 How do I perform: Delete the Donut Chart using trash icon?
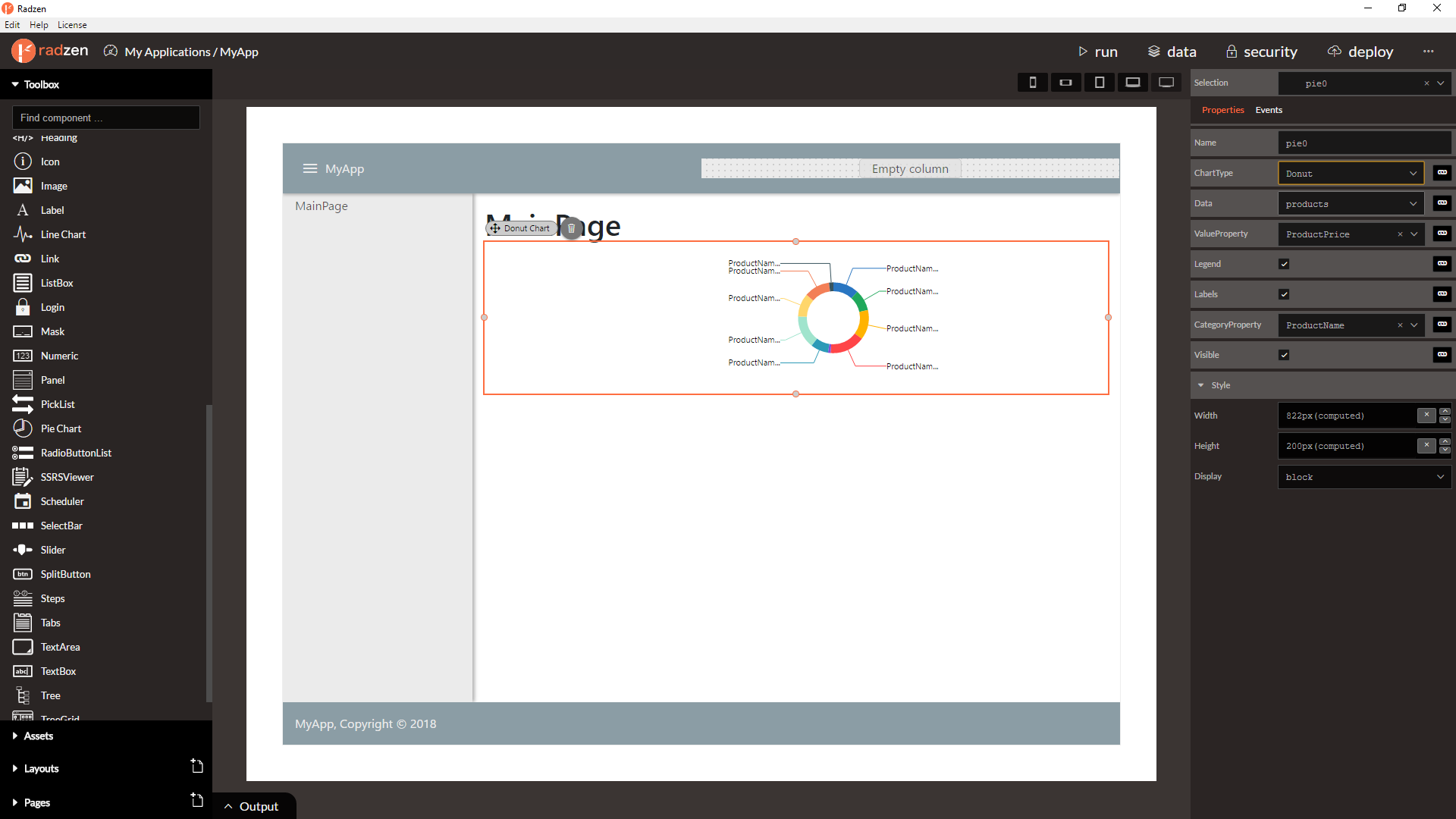[572, 227]
